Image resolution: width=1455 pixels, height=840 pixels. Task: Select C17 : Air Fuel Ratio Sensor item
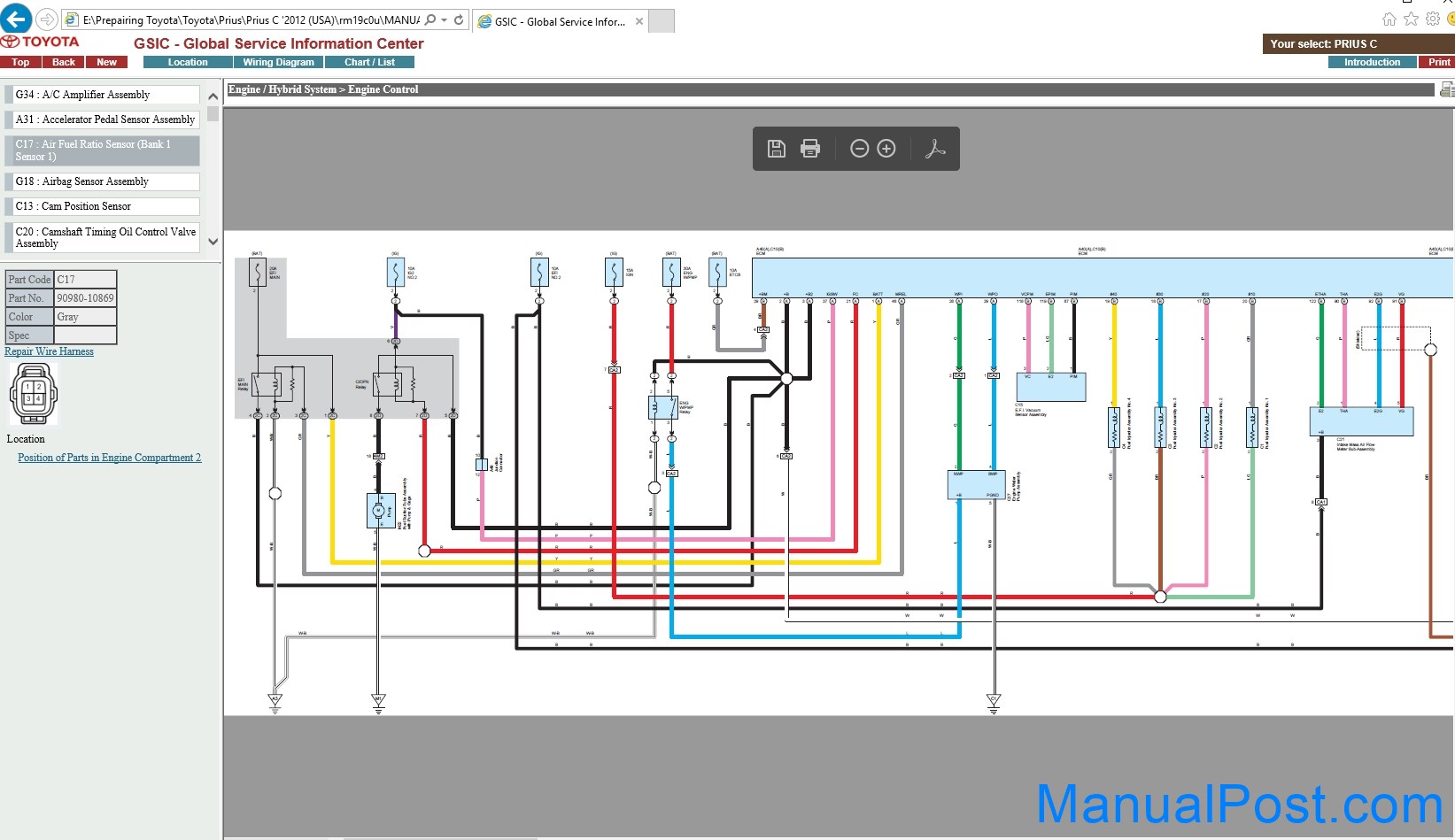pyautogui.click(x=103, y=150)
